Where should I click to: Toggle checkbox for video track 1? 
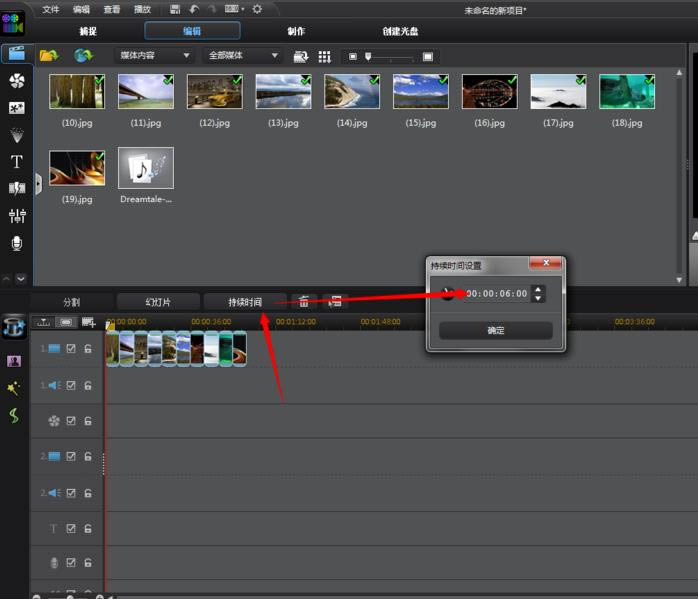[71, 348]
